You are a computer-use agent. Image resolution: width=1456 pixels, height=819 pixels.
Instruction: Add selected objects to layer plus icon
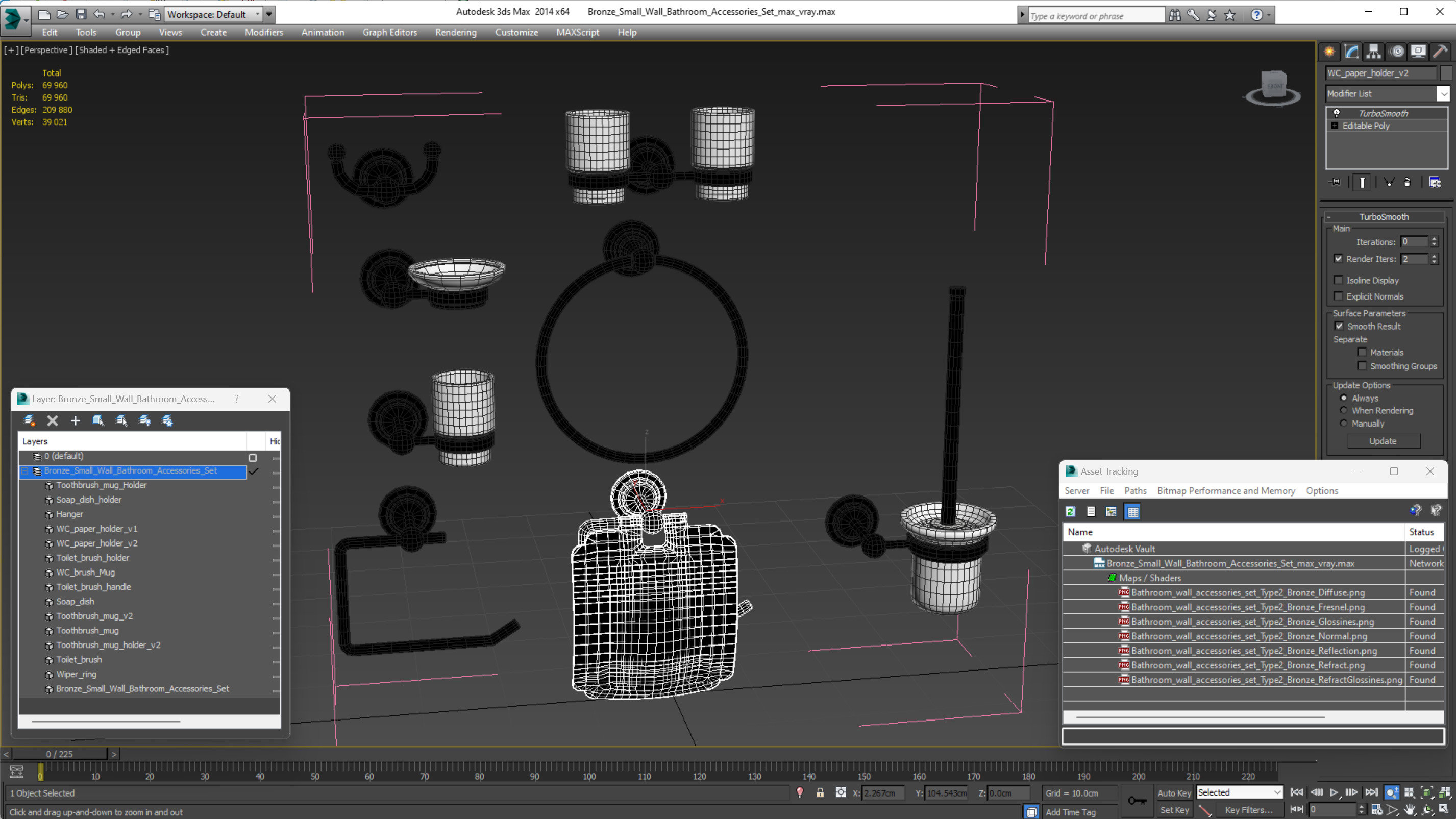pyautogui.click(x=75, y=420)
